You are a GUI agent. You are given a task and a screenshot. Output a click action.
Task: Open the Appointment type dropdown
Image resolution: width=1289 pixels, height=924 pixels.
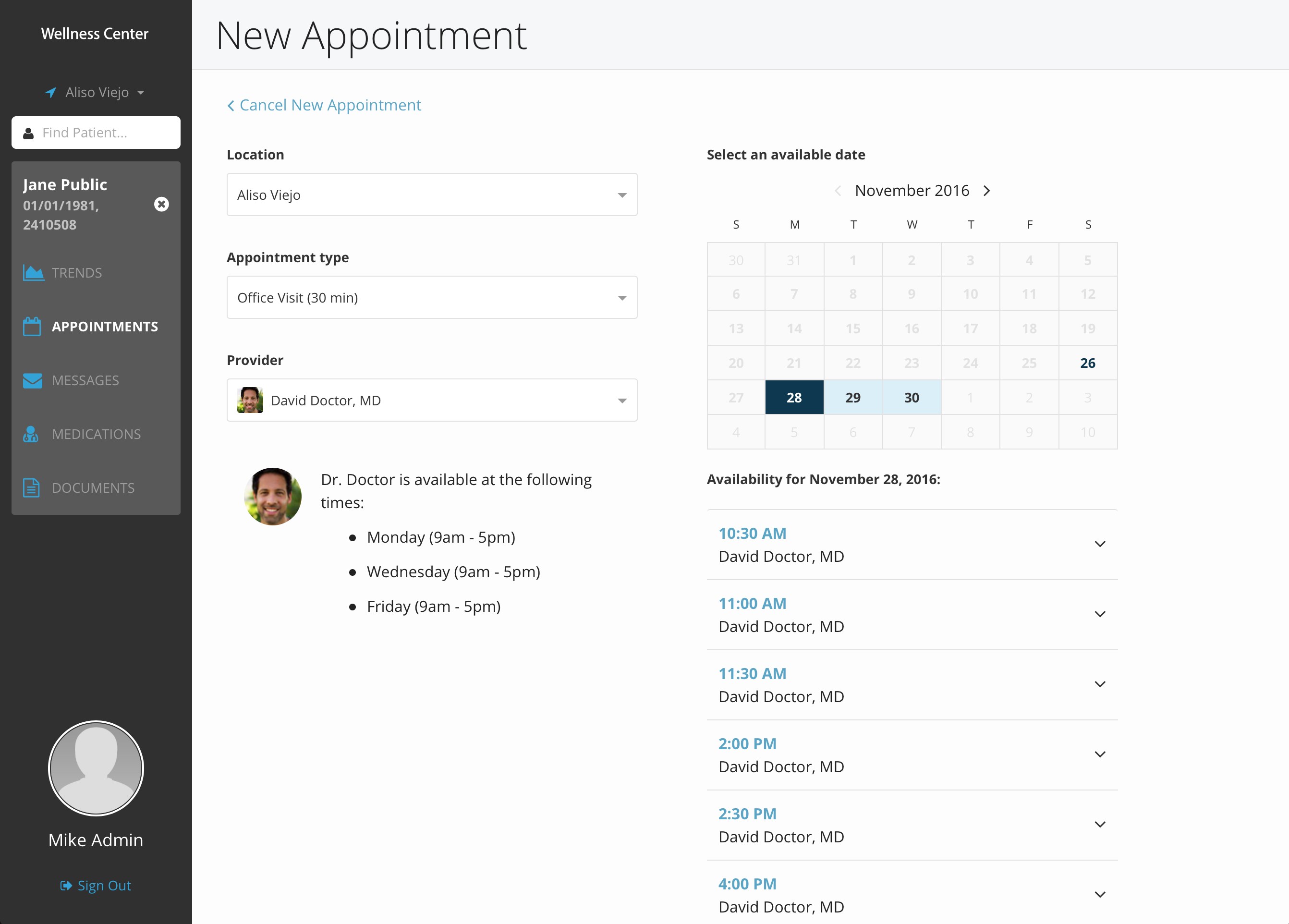431,298
